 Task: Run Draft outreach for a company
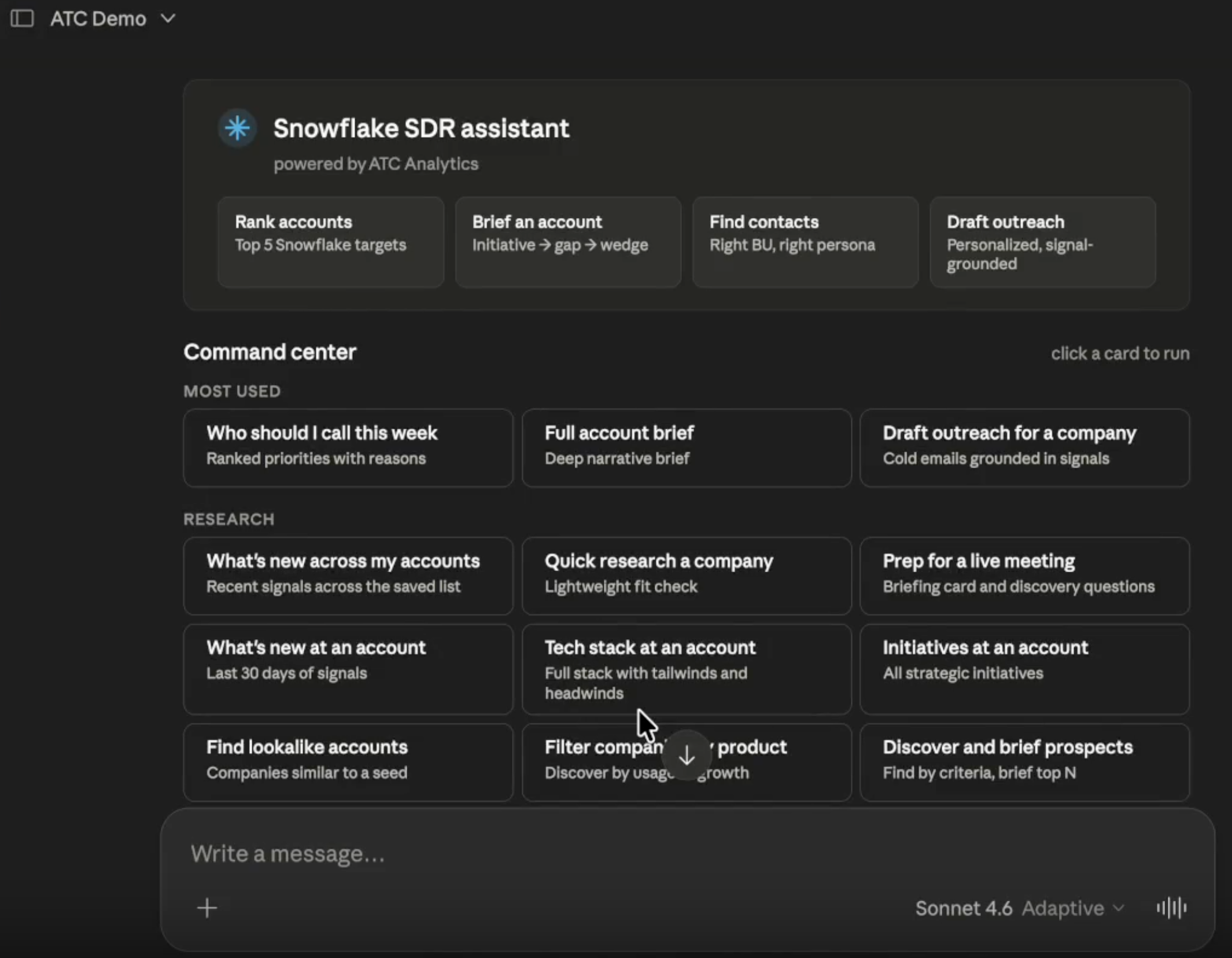click(1024, 448)
